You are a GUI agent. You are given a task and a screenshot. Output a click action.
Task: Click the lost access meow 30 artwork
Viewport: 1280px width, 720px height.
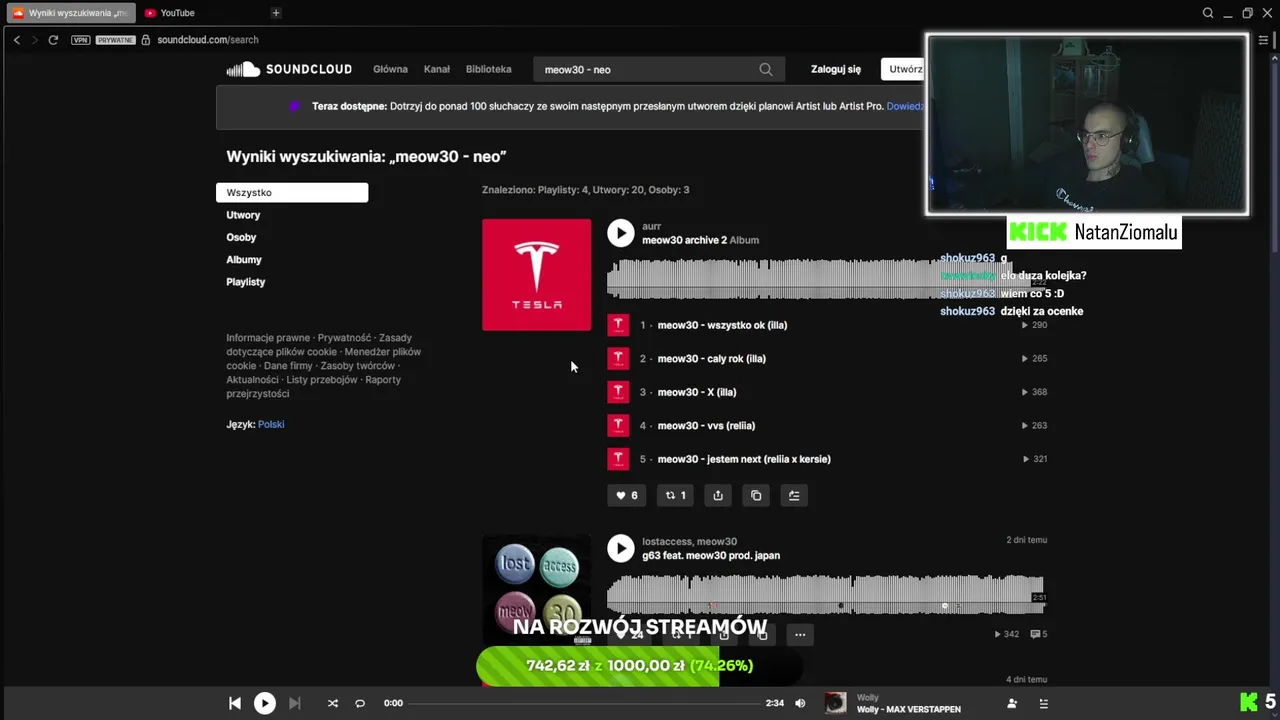click(x=537, y=590)
